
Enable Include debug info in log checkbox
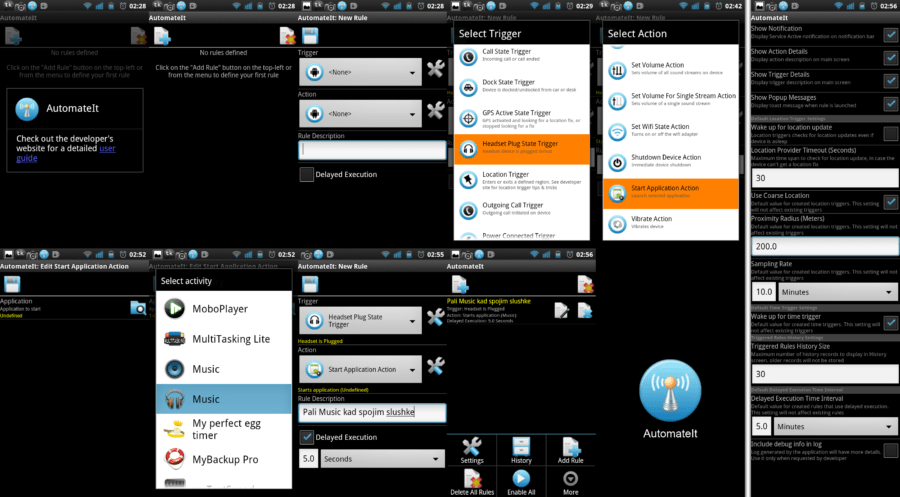click(891, 450)
